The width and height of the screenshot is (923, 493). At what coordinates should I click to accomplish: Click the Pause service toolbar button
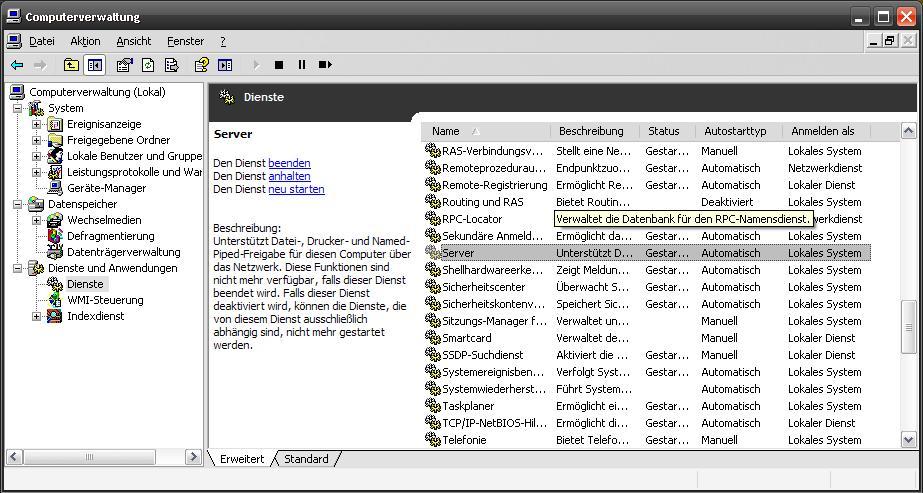click(x=302, y=65)
